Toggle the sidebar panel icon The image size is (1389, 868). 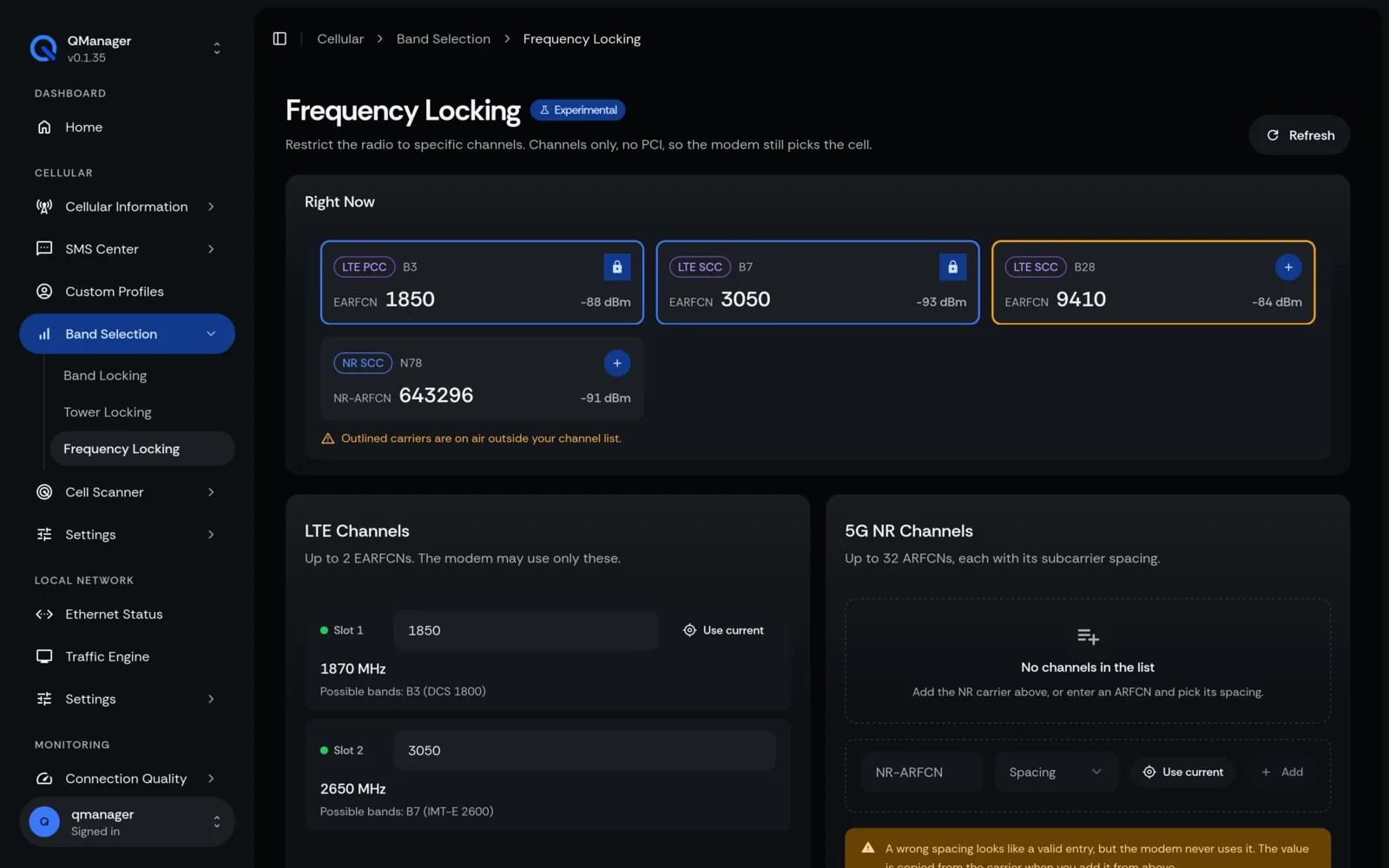click(280, 39)
